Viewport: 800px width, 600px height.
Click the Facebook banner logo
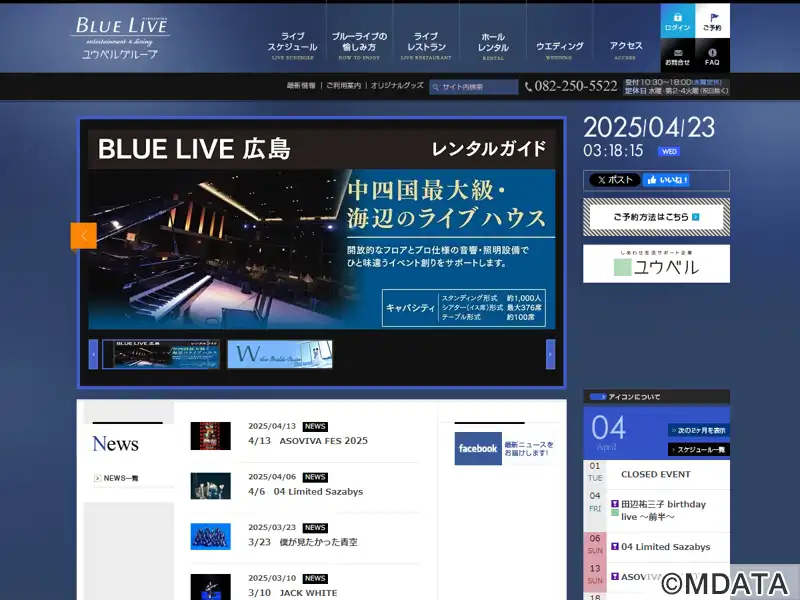tap(478, 448)
